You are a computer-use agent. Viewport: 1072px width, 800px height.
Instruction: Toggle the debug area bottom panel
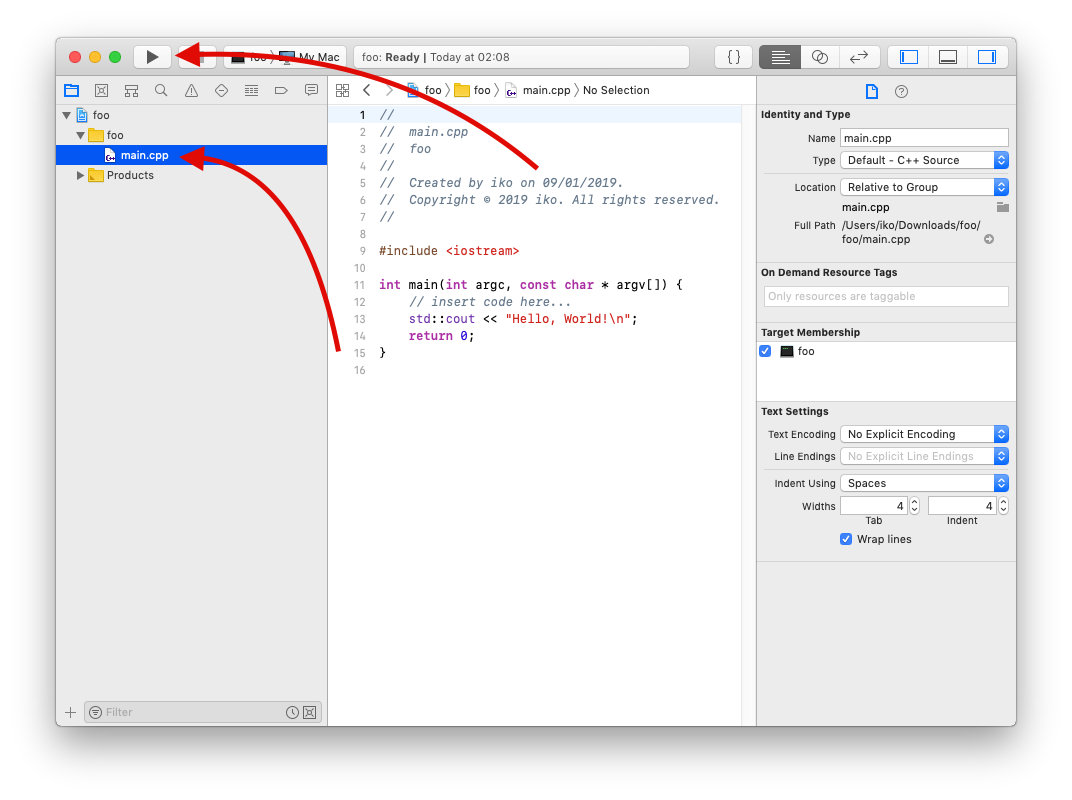tap(948, 57)
